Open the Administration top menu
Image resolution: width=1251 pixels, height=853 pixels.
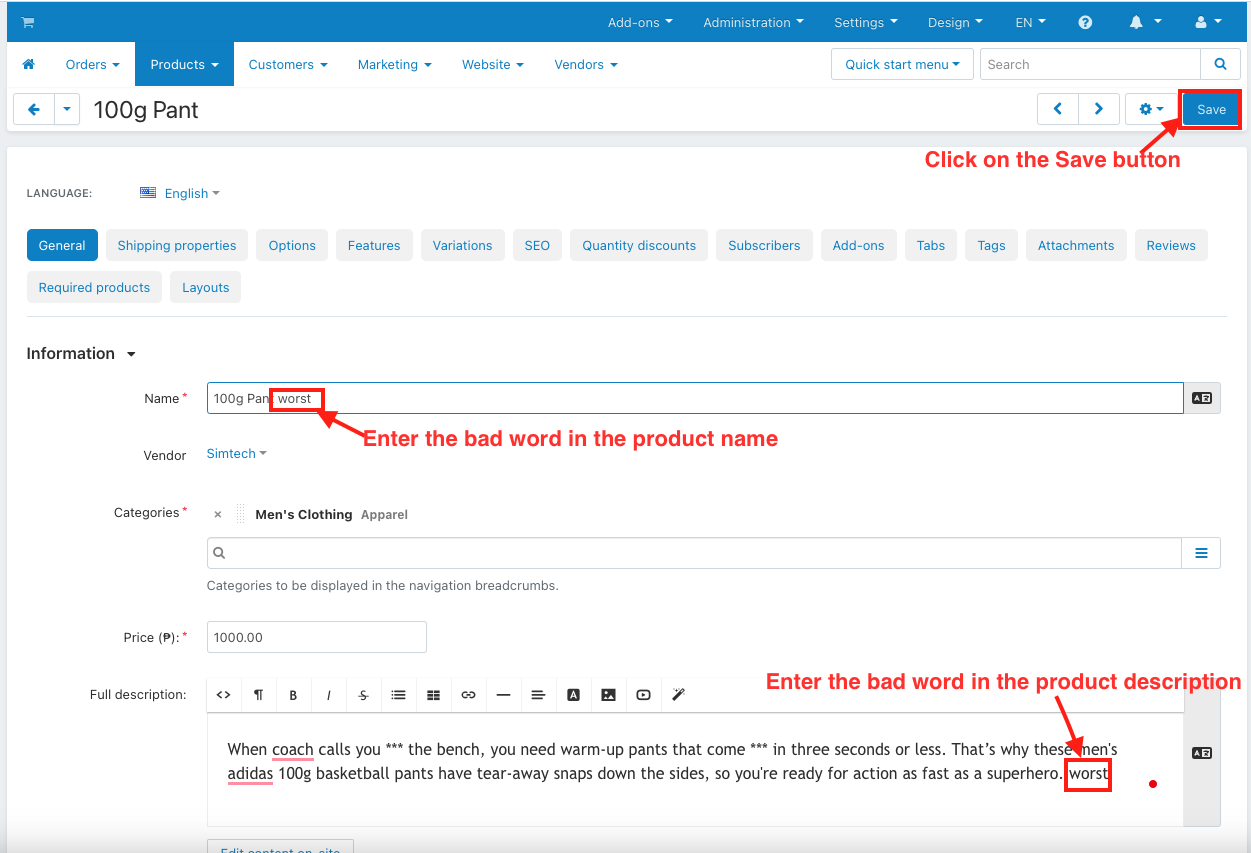(753, 22)
